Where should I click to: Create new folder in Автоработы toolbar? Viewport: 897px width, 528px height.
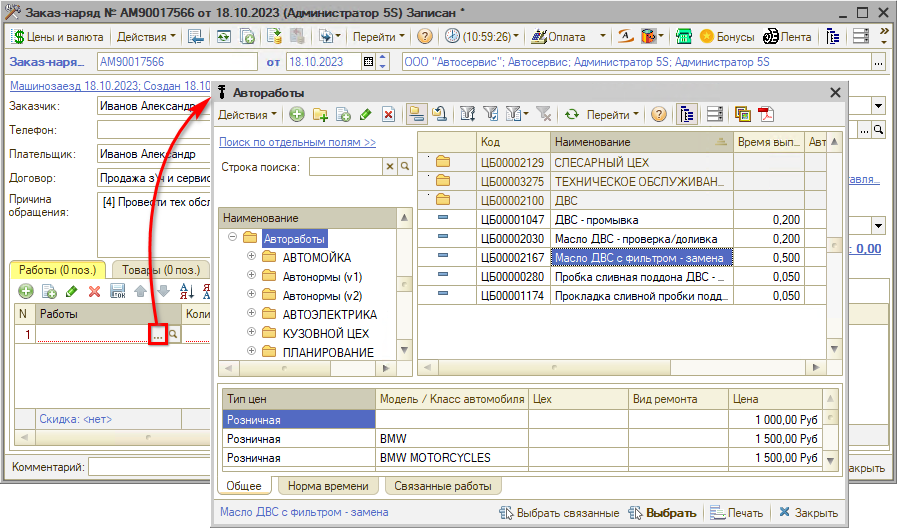pyautogui.click(x=320, y=114)
